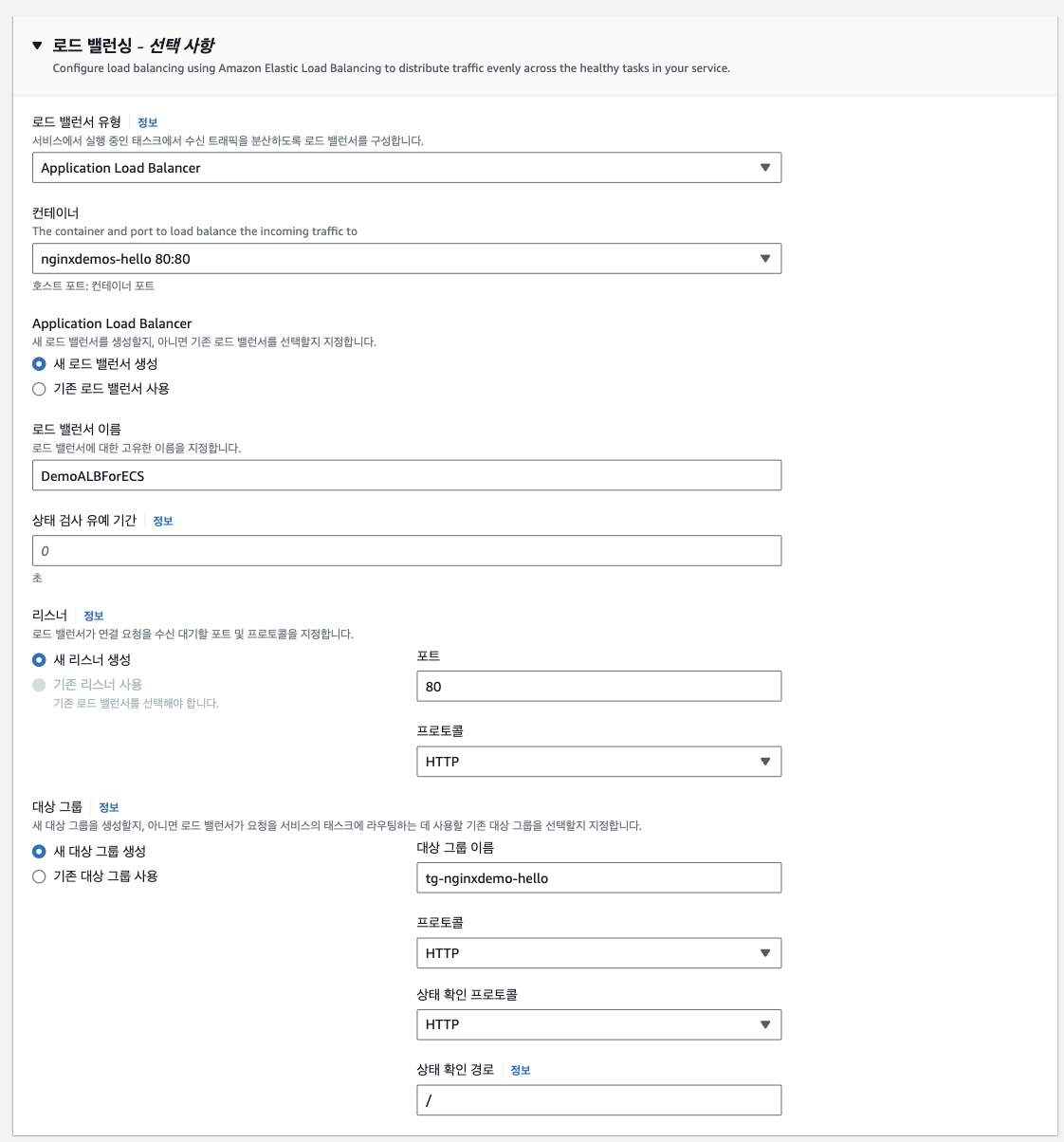This screenshot has height=1142, width=1064.
Task: Open the 상태 확인 프로토콜 dropdown
Action: 598,1024
